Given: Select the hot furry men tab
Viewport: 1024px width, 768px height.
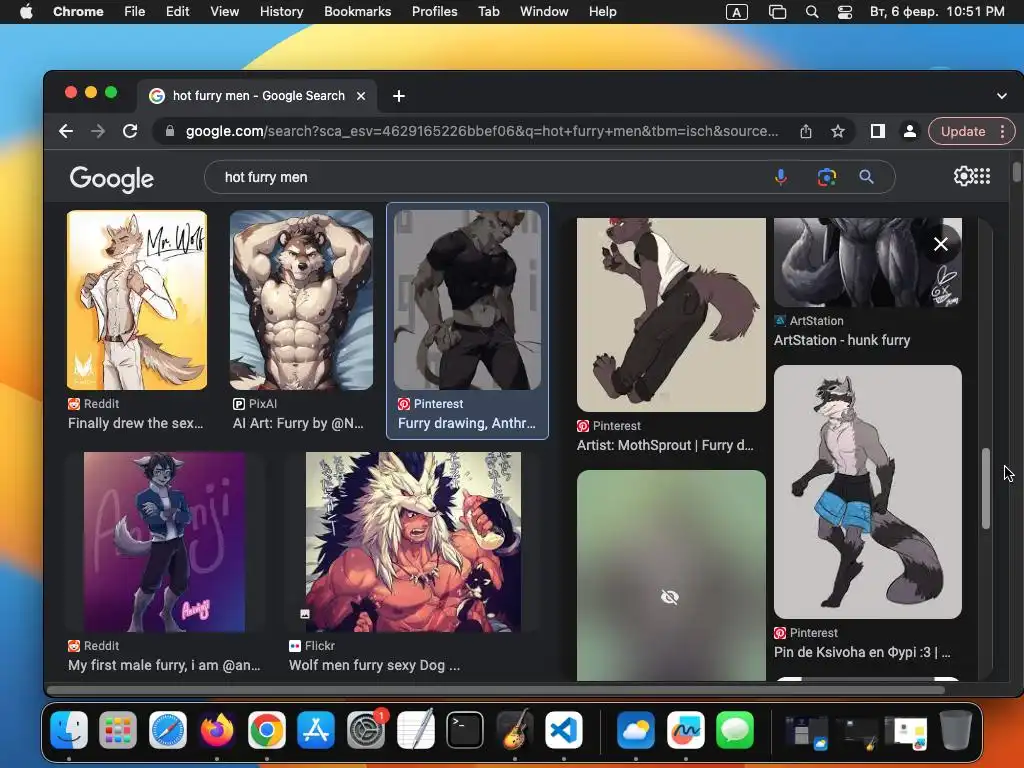Looking at the screenshot, I should click(x=257, y=96).
